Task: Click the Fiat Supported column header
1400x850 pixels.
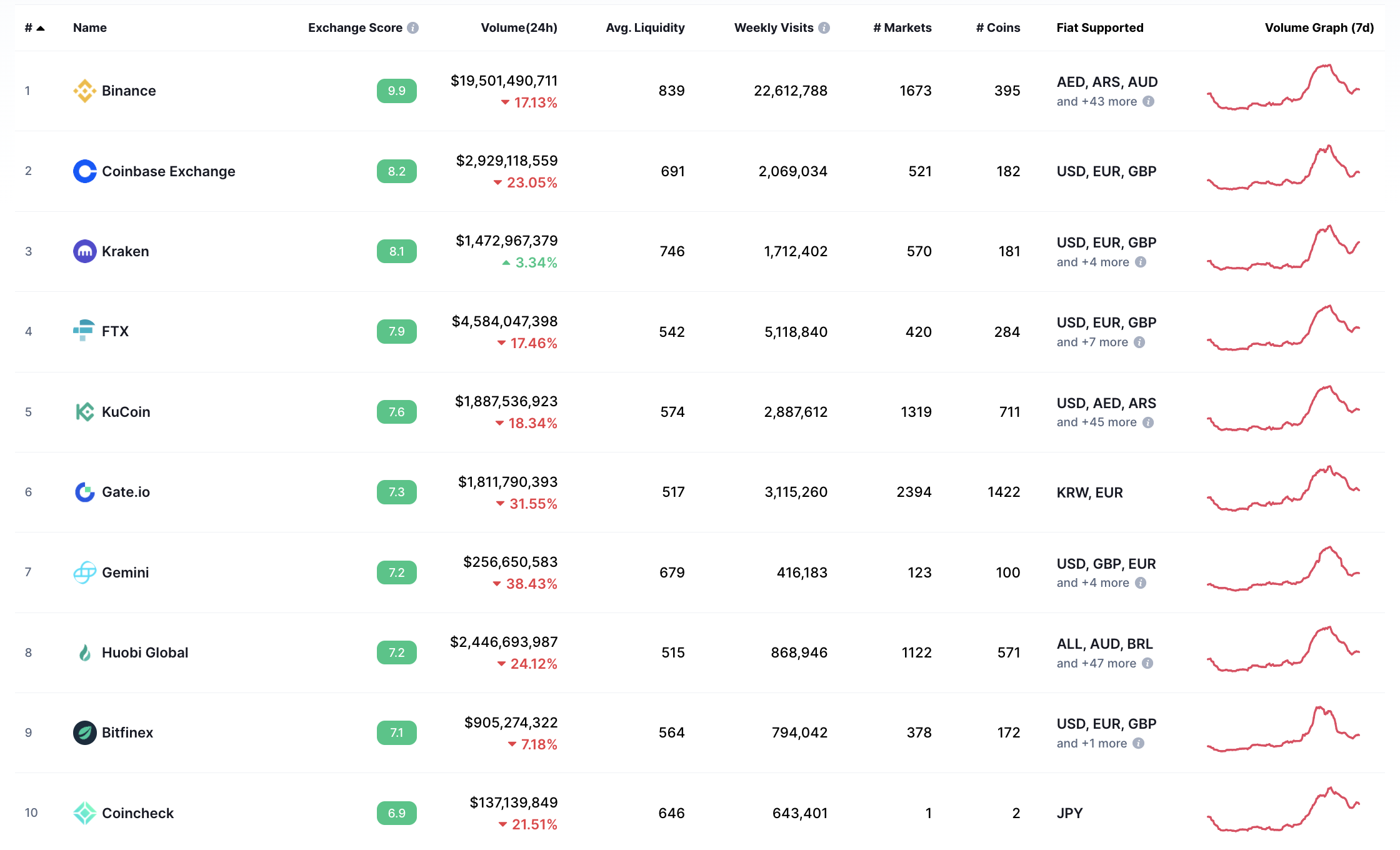Action: [1100, 28]
